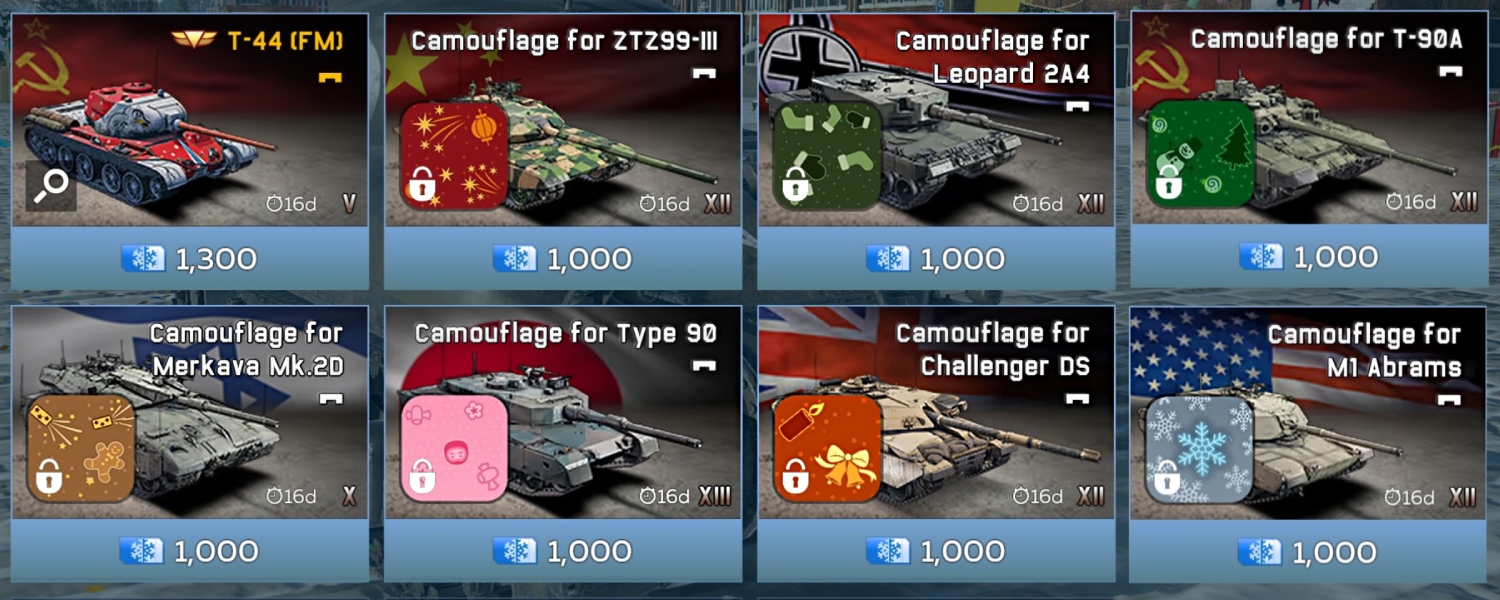Open the magnifier preview on T-44 (FM)
The image size is (1500, 600).
pos(51,186)
